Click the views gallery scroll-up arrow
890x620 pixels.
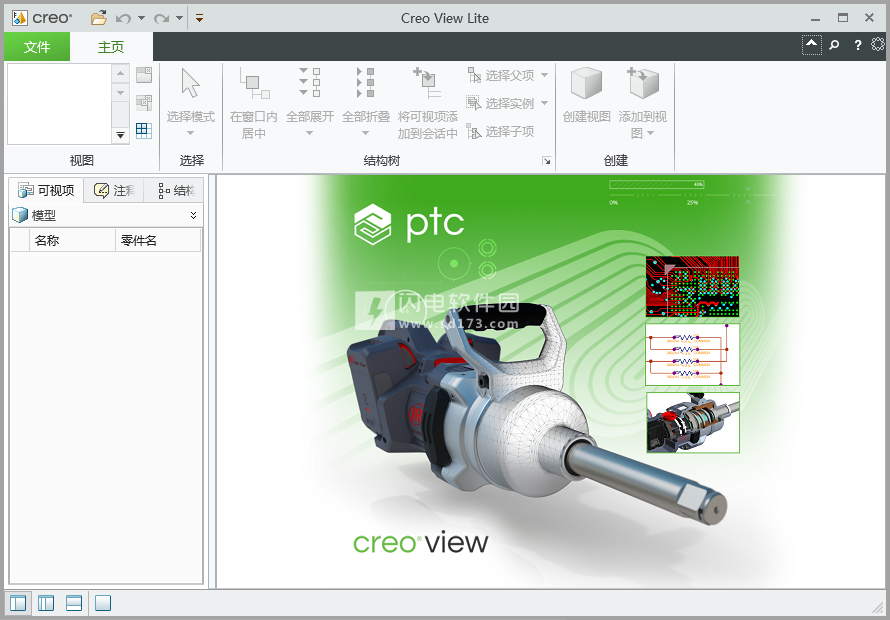point(120,73)
